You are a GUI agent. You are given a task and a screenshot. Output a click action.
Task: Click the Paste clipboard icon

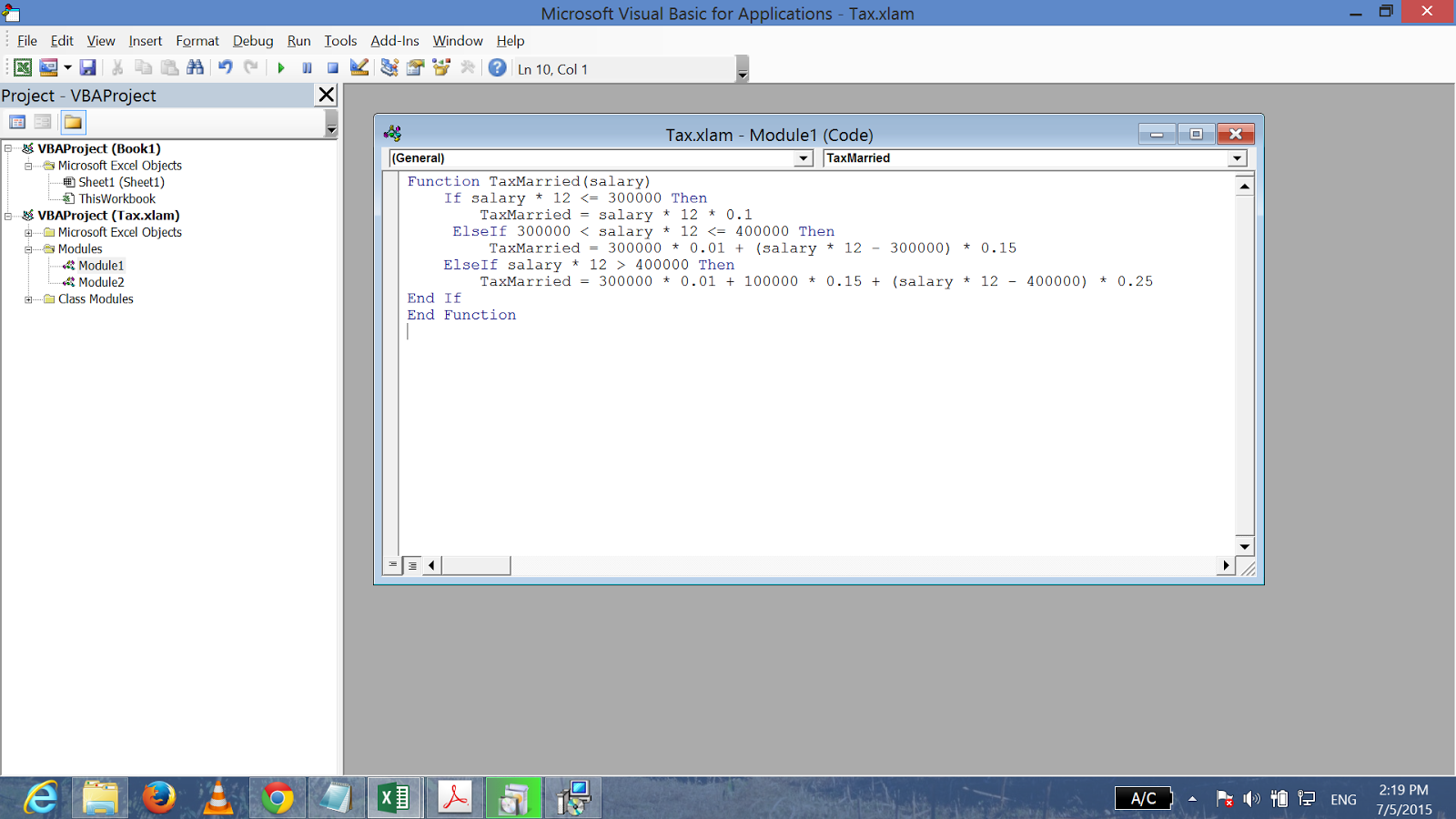pyautogui.click(x=169, y=68)
